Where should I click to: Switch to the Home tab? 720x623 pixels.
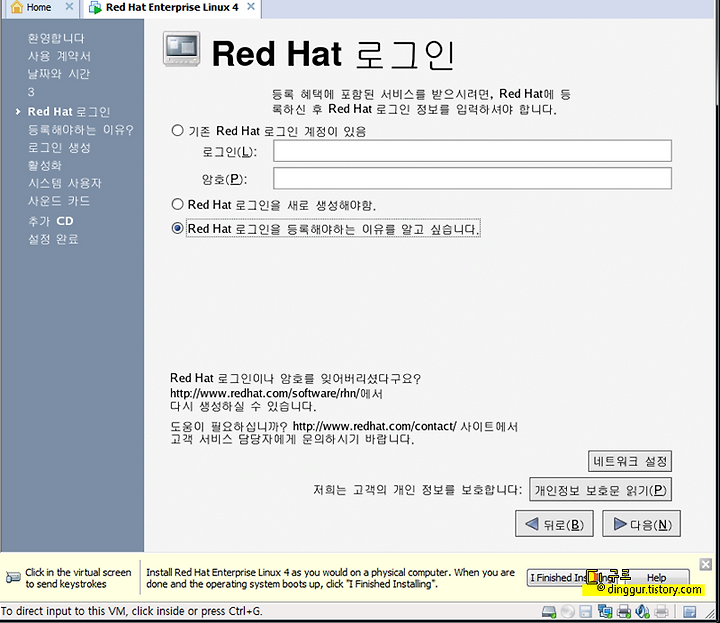pyautogui.click(x=39, y=7)
